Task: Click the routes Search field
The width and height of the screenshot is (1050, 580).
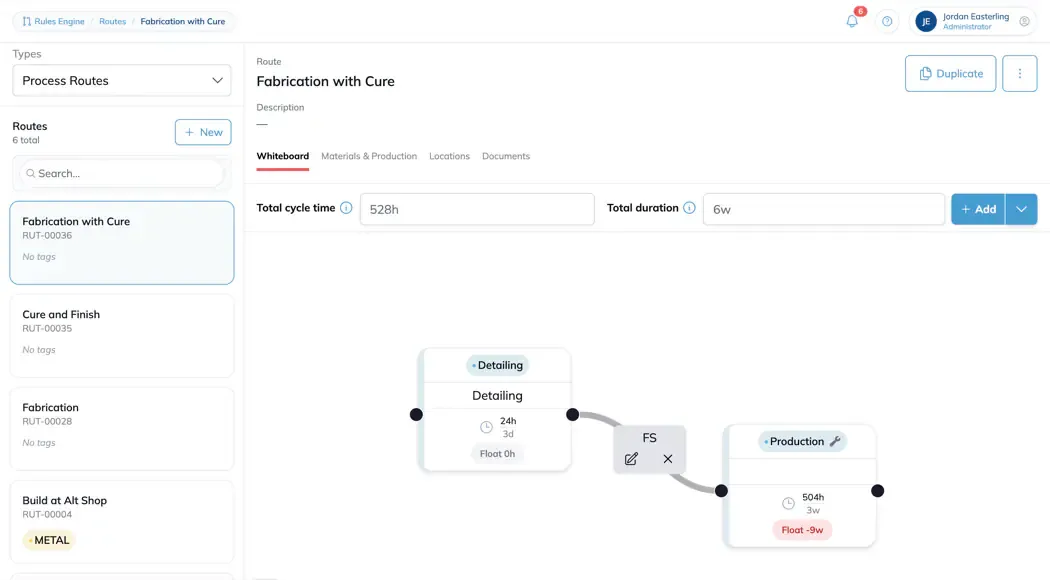Action: coord(122,173)
